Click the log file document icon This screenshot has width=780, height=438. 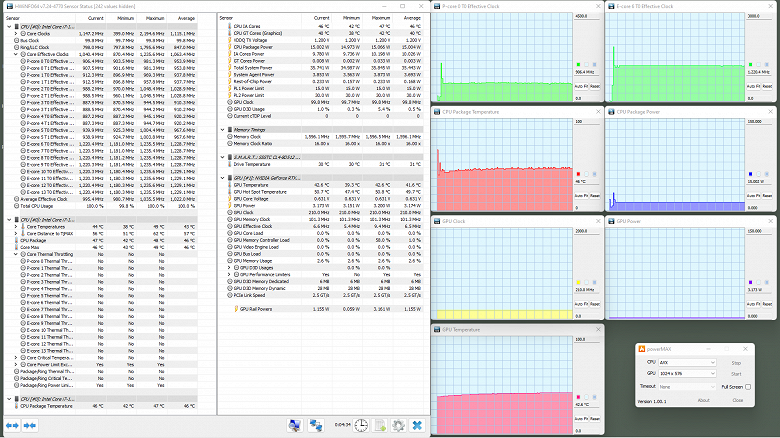pyautogui.click(x=380, y=425)
